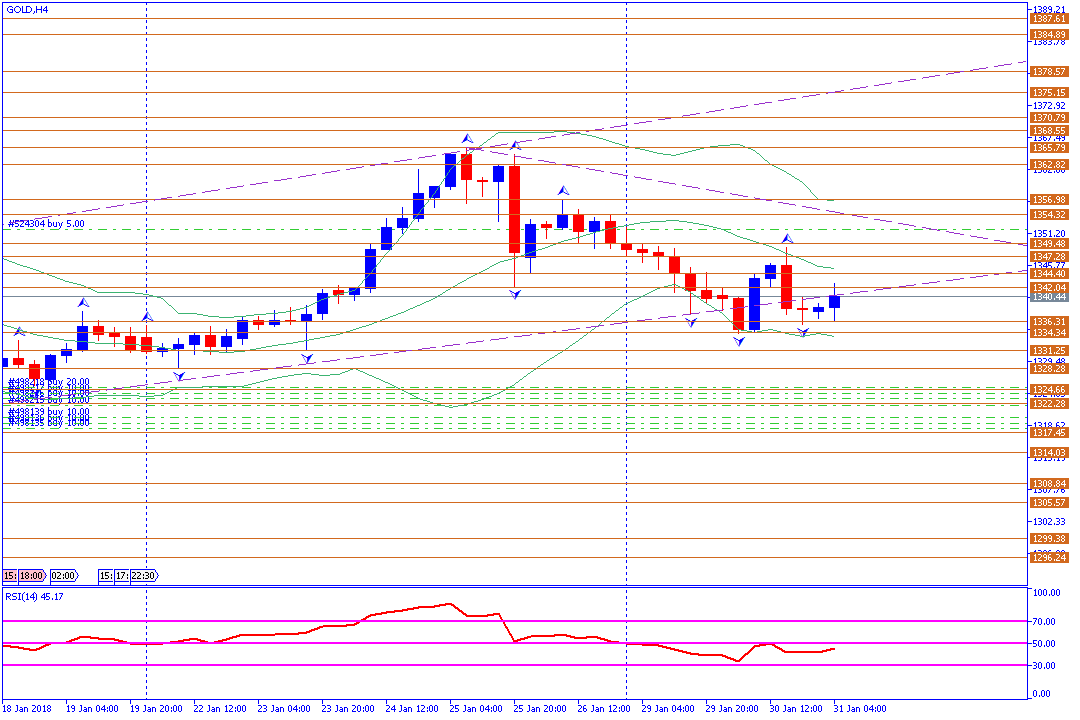
Task: Click the 30 Jan 12:00 time axis label
Action: 796,709
